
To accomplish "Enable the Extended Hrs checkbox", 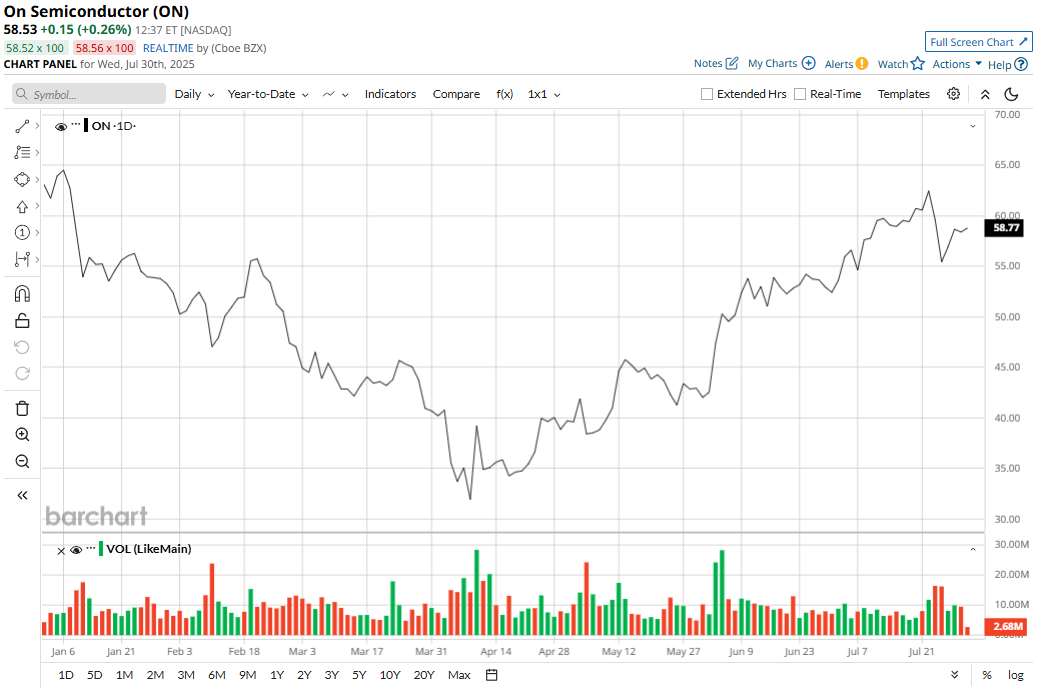I will click(706, 94).
